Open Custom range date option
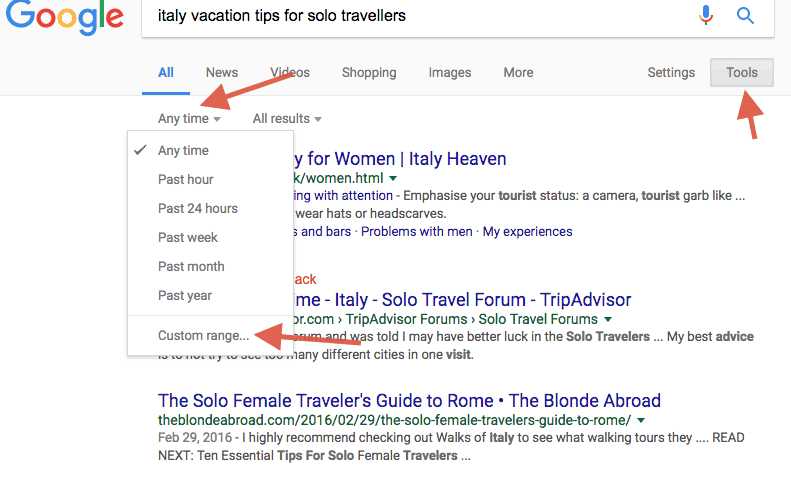The width and height of the screenshot is (791, 483). coord(203,336)
